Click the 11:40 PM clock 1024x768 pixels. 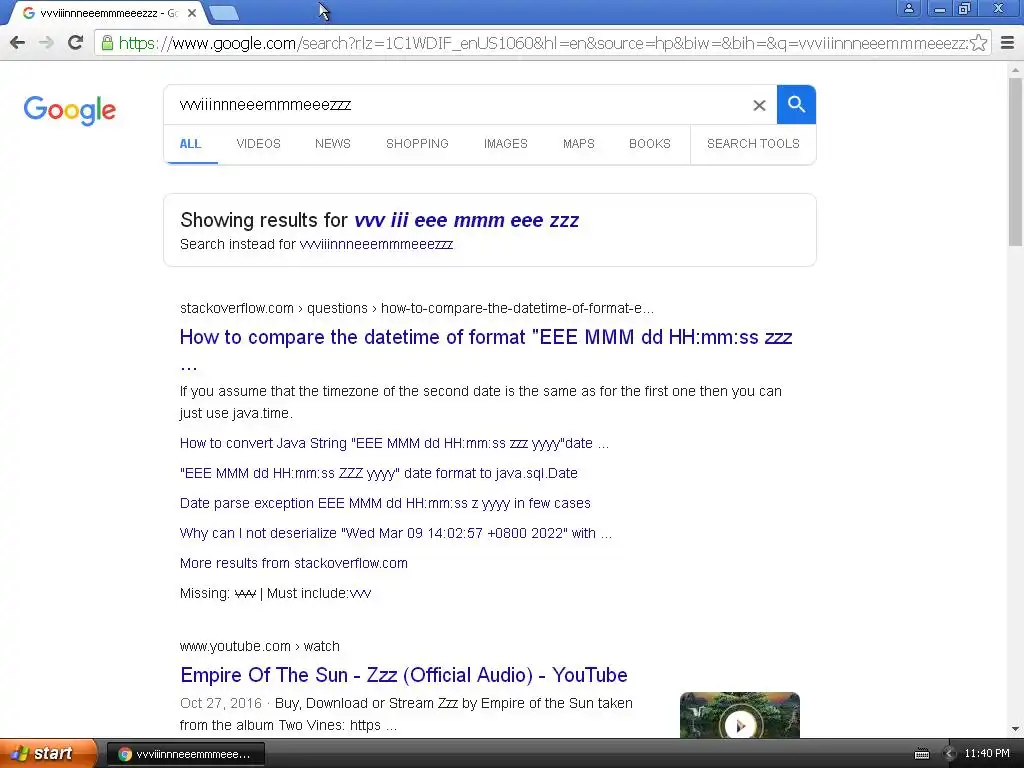pyautogui.click(x=987, y=754)
